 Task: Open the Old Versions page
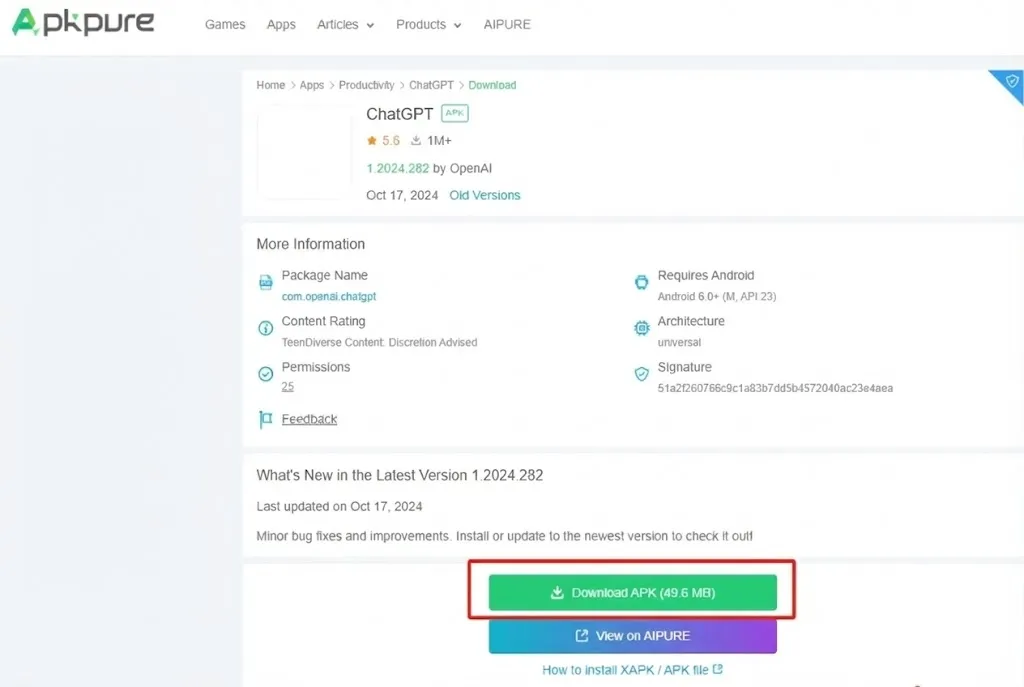484,195
